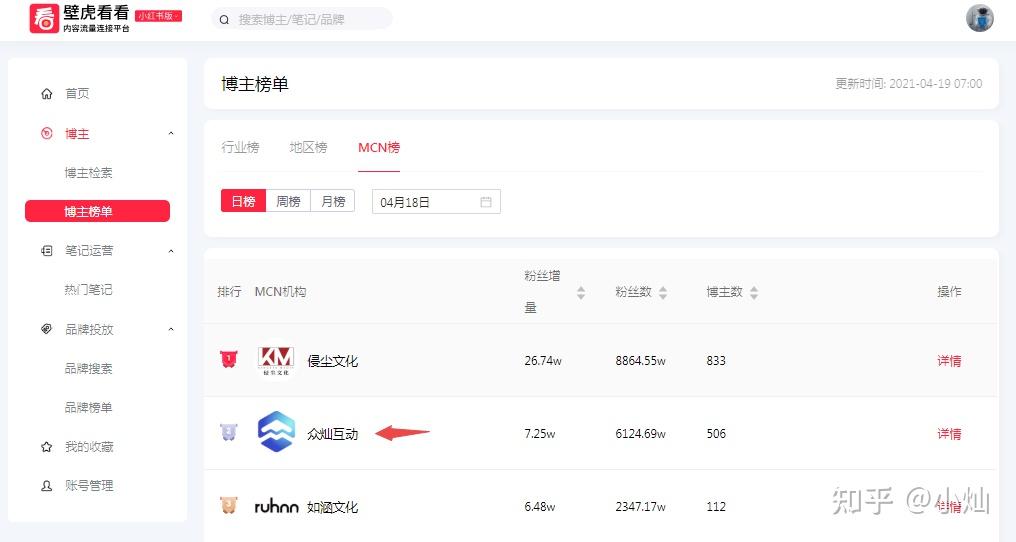Open the calendar icon in date field
This screenshot has height=542, width=1016.
coord(486,202)
